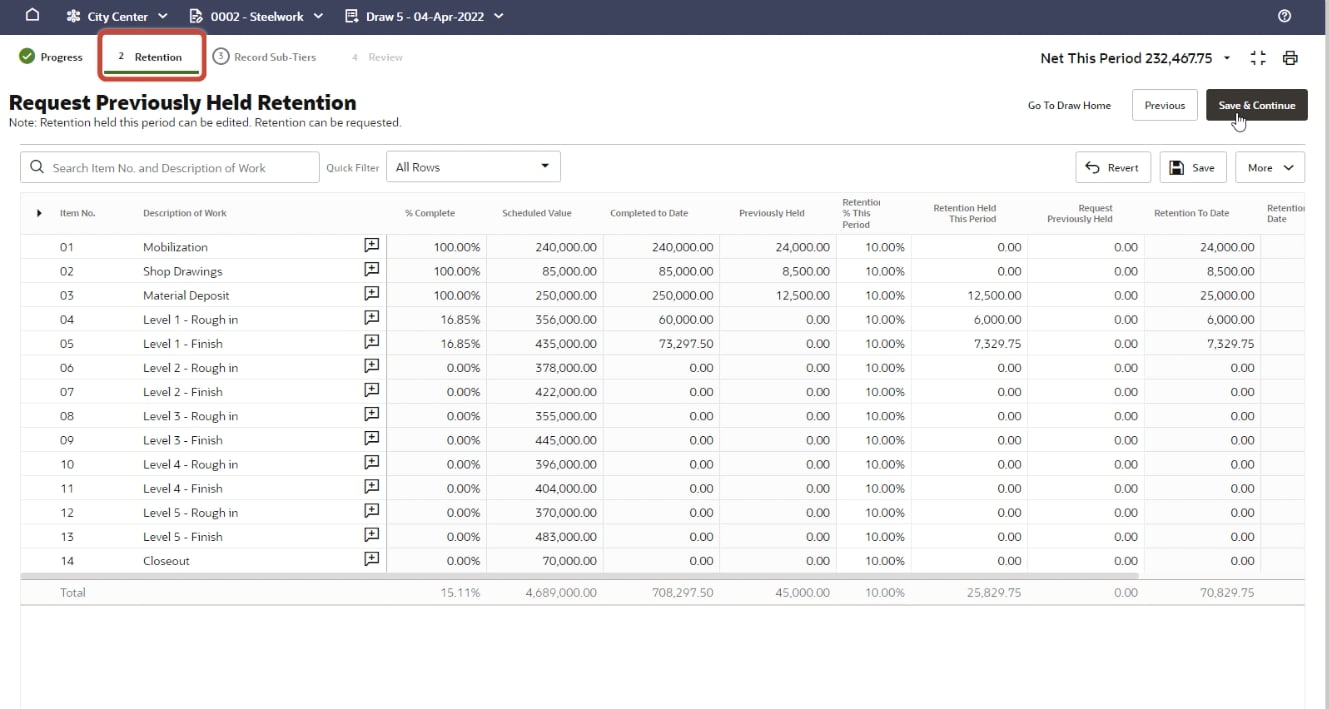The height and width of the screenshot is (709, 1329).
Task: Add comment on Mobilization row
Action: click(x=371, y=246)
